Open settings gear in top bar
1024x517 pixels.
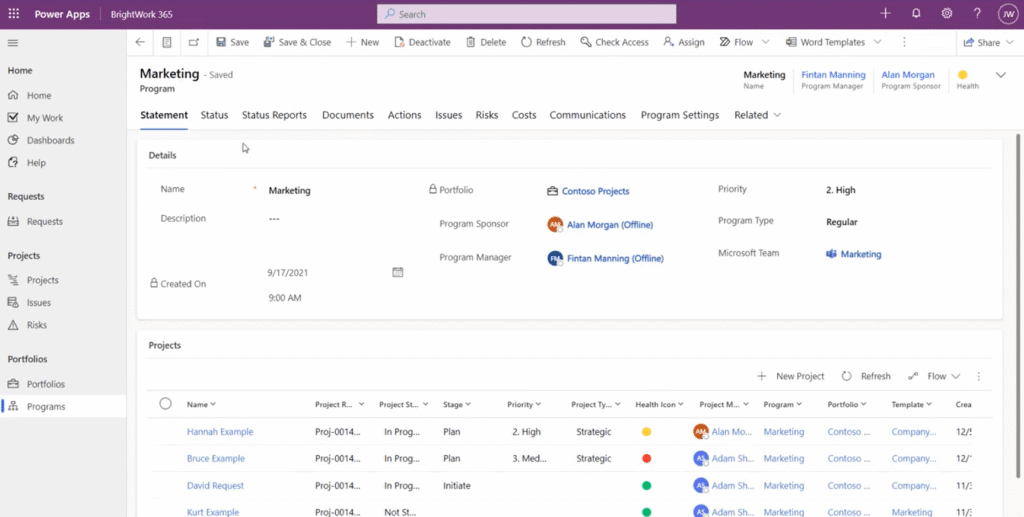coord(946,14)
